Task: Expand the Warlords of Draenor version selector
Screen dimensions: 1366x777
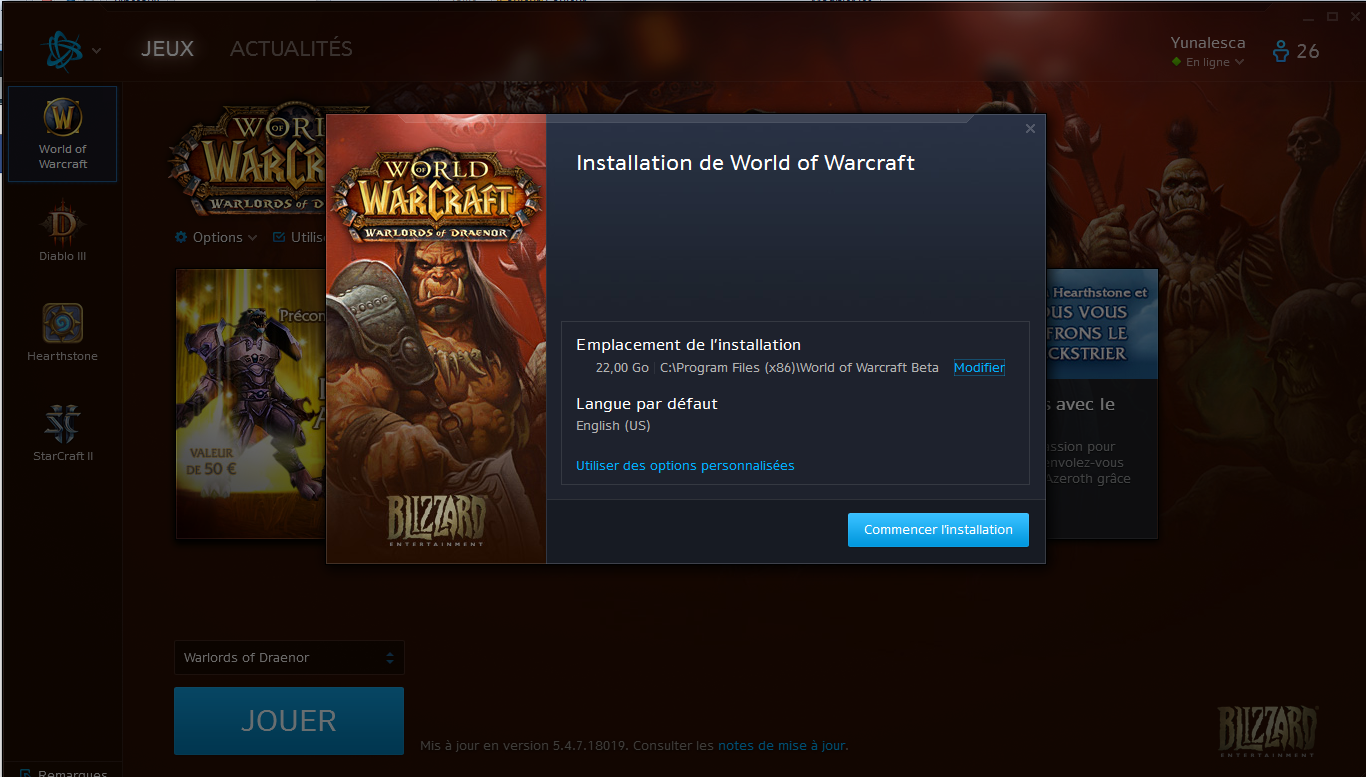Action: [x=289, y=657]
